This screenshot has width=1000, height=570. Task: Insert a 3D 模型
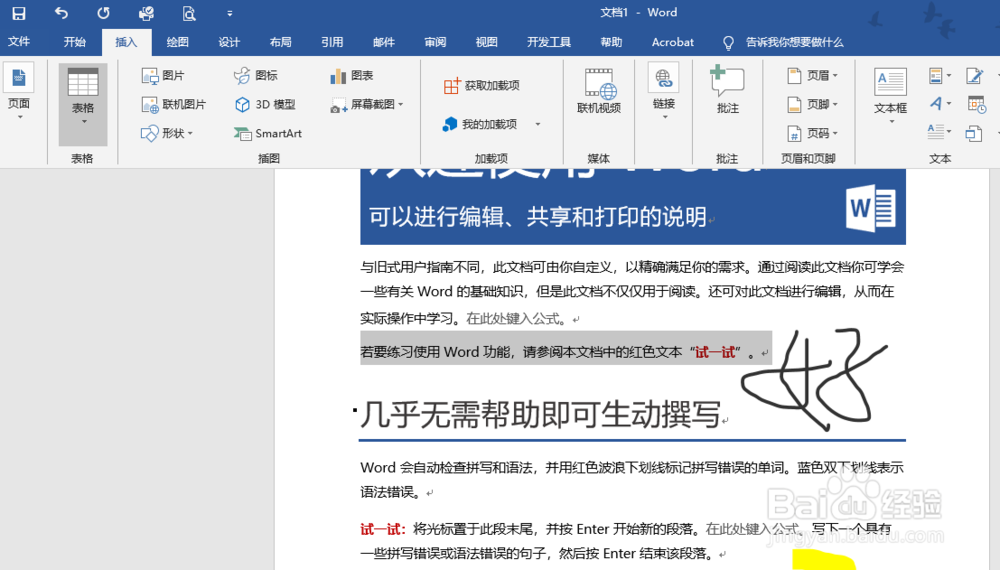[265, 104]
